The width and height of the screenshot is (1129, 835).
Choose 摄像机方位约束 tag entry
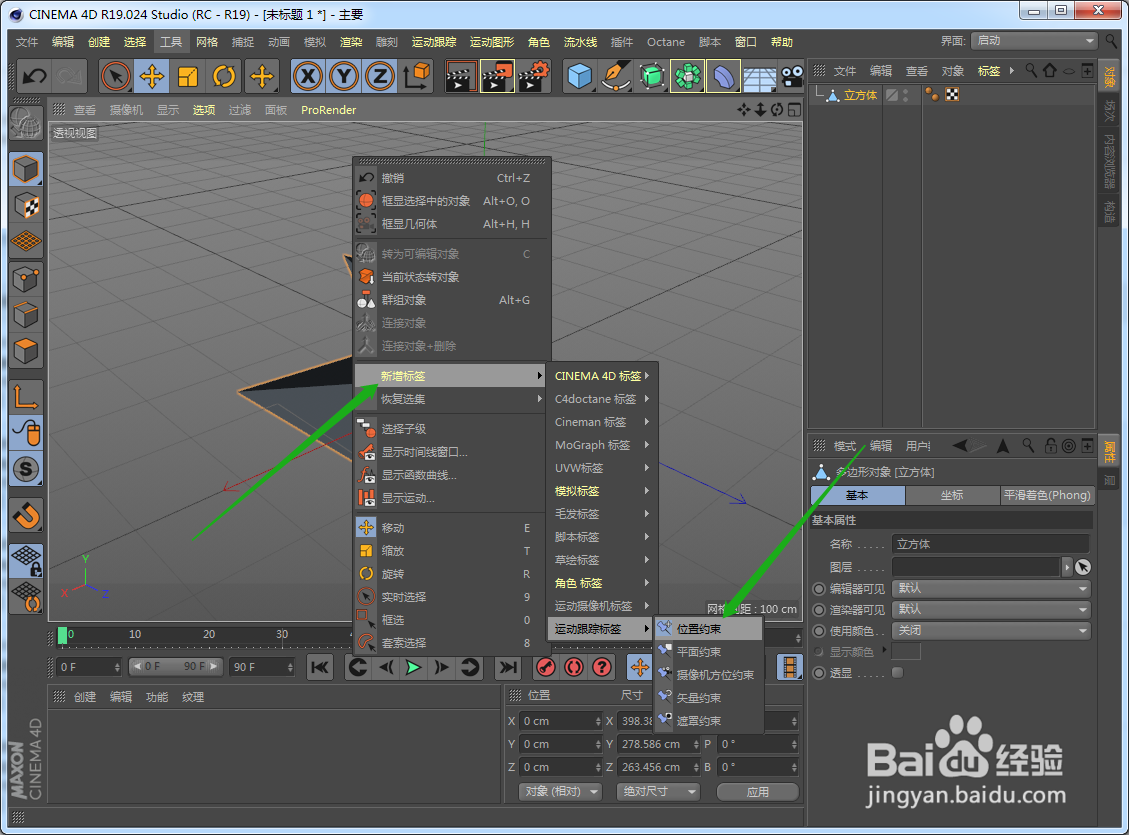coord(708,675)
